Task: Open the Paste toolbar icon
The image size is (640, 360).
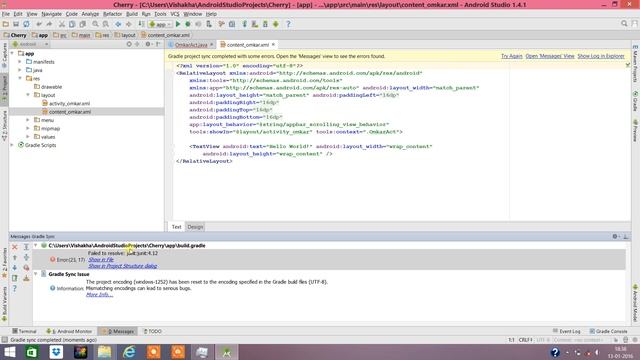Action: [82, 24]
